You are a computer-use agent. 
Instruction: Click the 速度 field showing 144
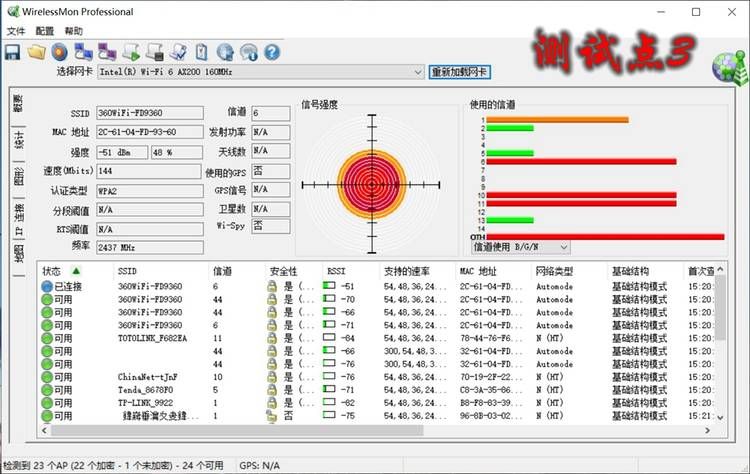point(149,171)
